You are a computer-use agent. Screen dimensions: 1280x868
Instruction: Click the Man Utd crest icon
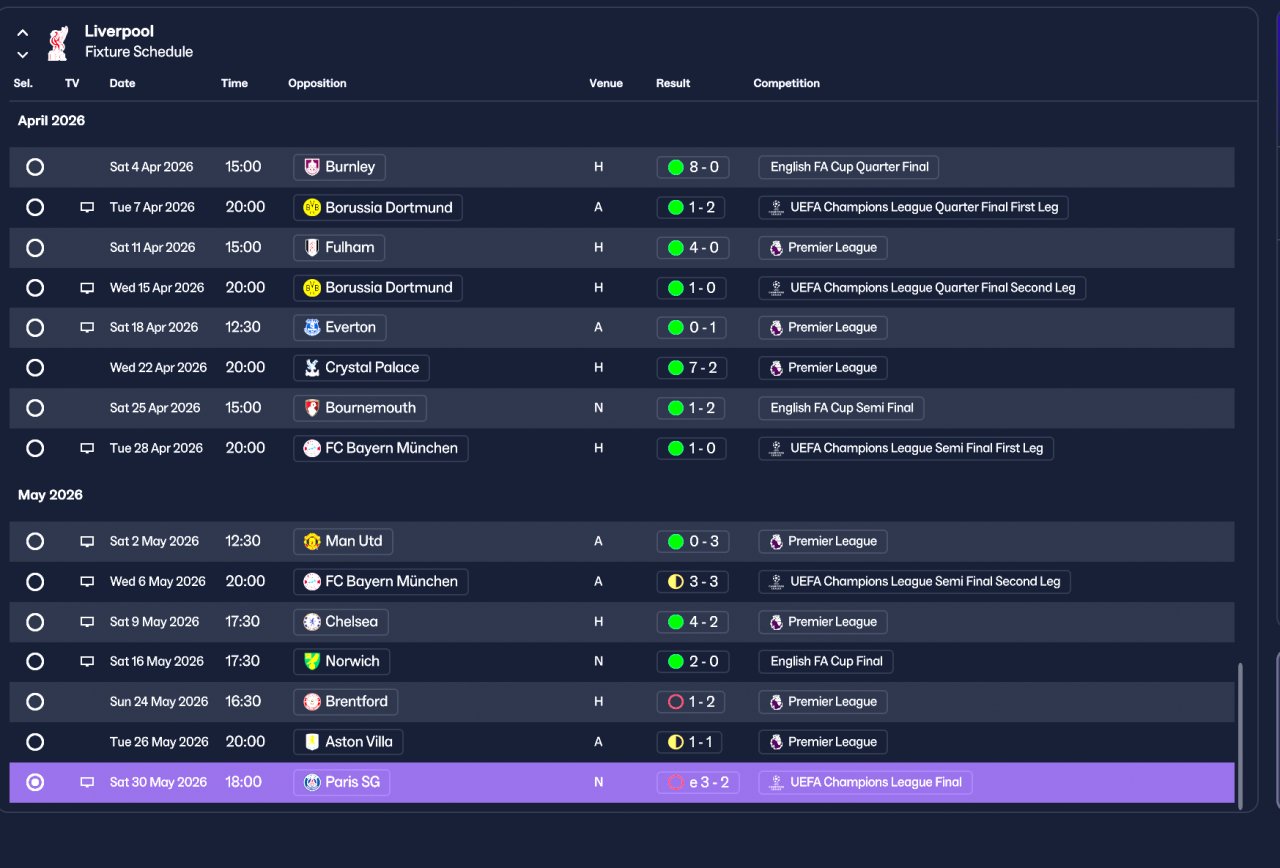(312, 541)
